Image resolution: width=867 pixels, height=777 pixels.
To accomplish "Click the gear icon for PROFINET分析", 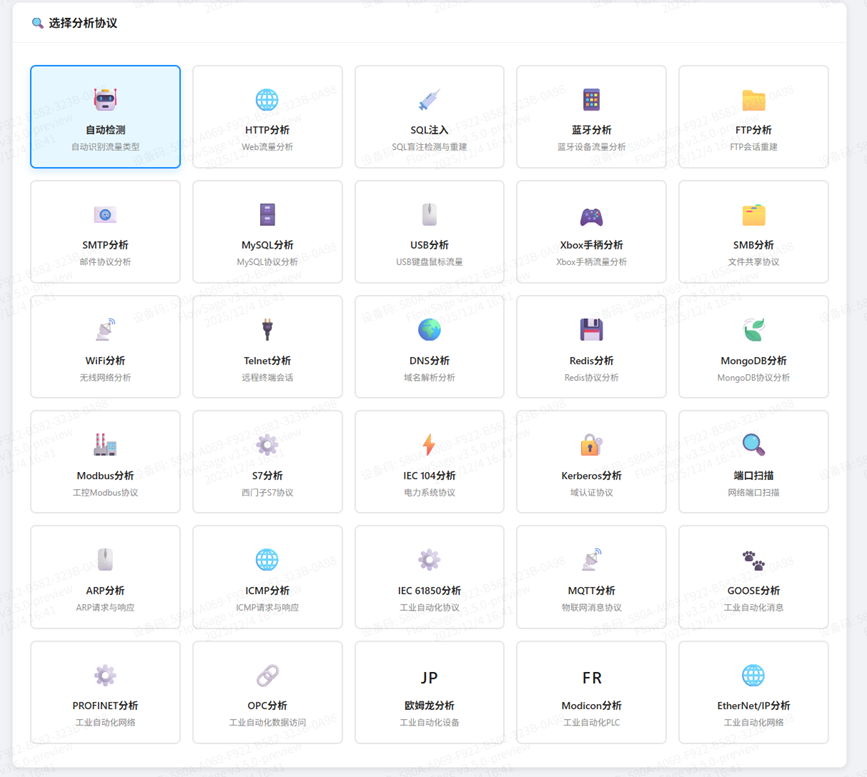I will click(105, 675).
